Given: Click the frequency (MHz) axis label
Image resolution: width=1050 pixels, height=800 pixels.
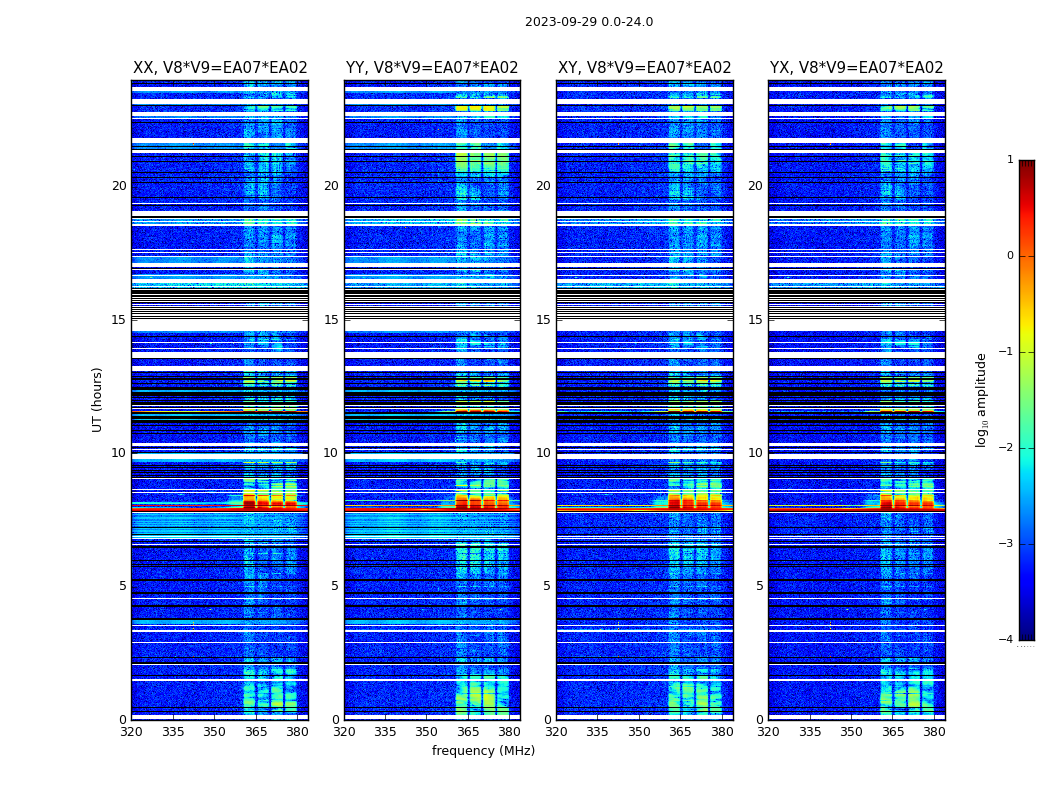Looking at the screenshot, I should pyautogui.click(x=483, y=750).
